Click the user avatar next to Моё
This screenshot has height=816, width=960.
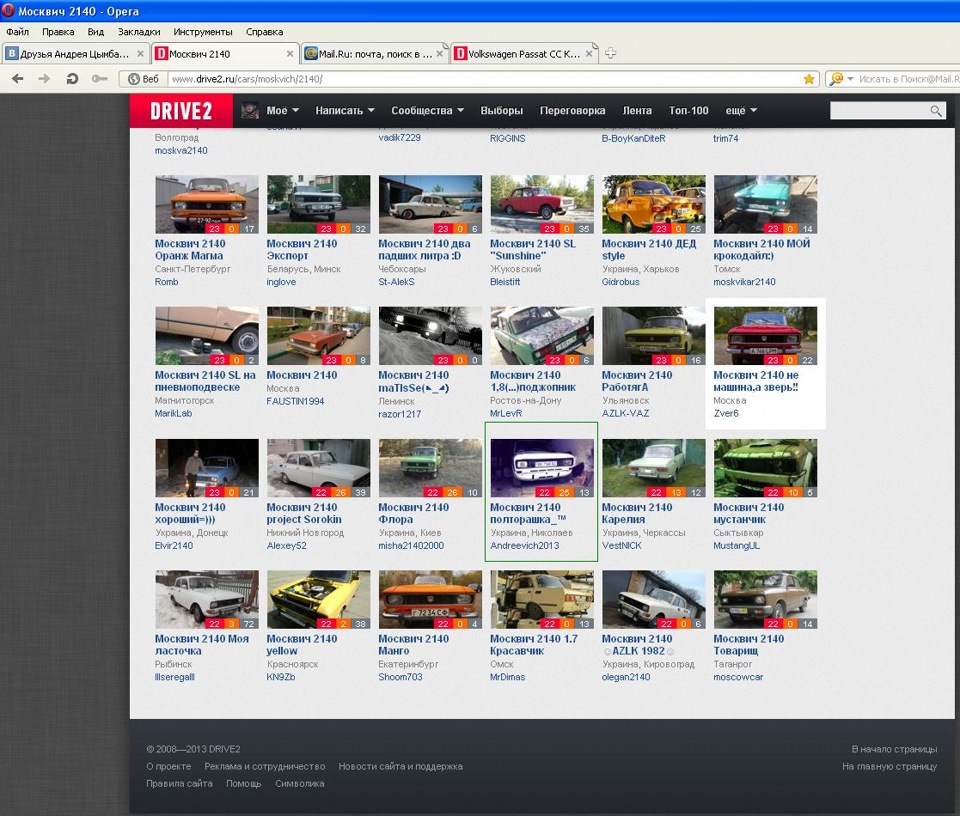250,110
